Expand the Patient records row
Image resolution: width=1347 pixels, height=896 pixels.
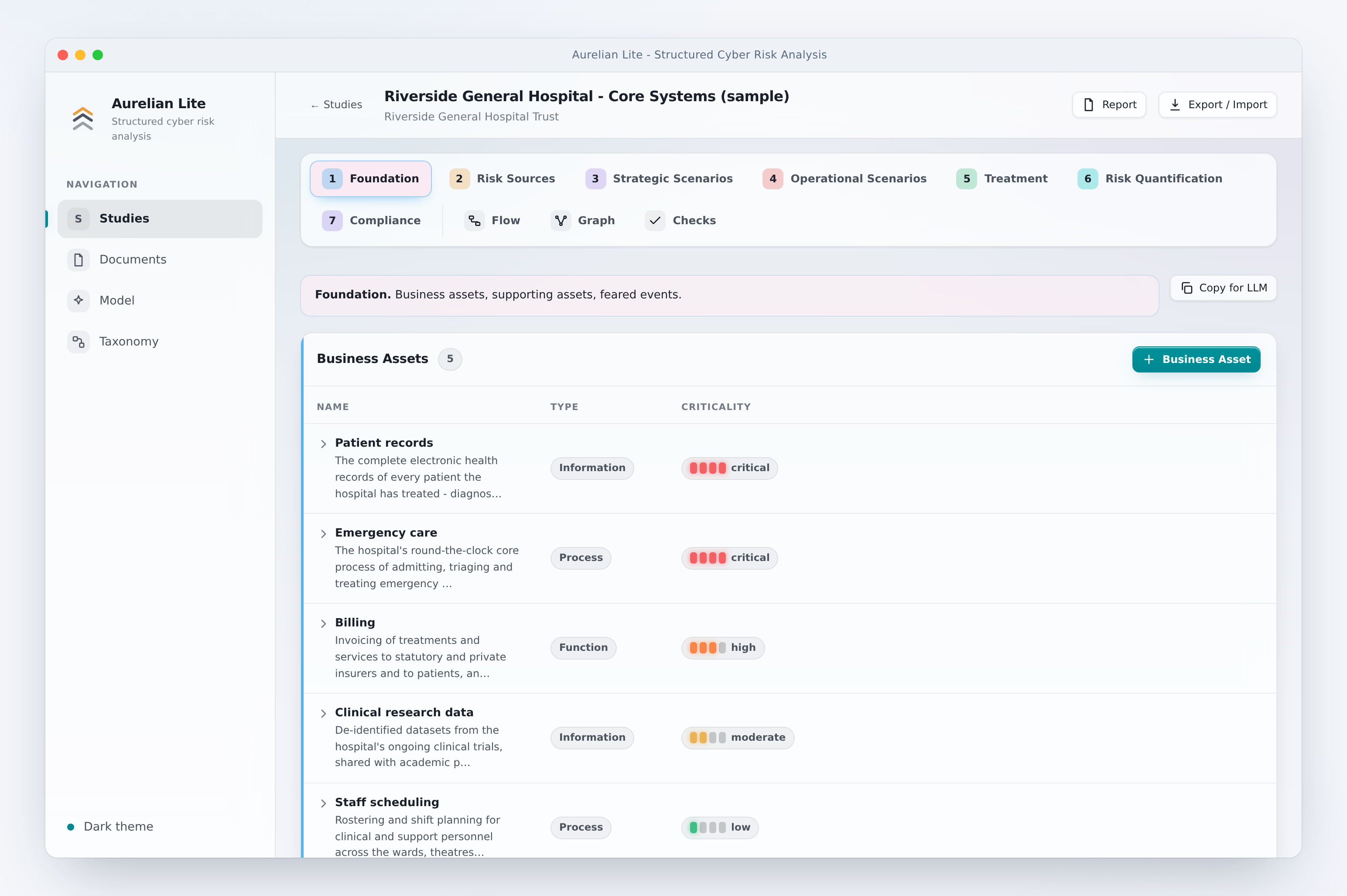point(323,444)
